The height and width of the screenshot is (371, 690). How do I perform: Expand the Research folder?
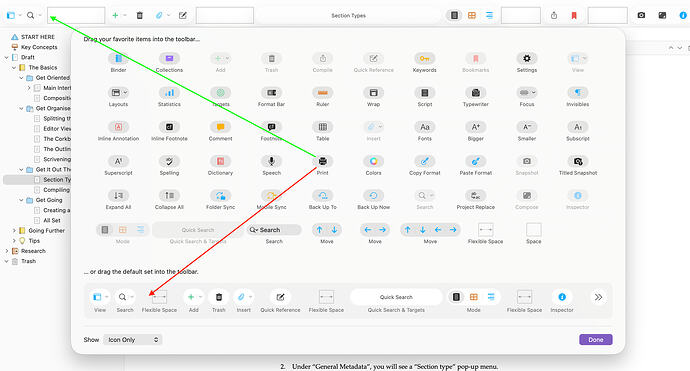tap(7, 251)
